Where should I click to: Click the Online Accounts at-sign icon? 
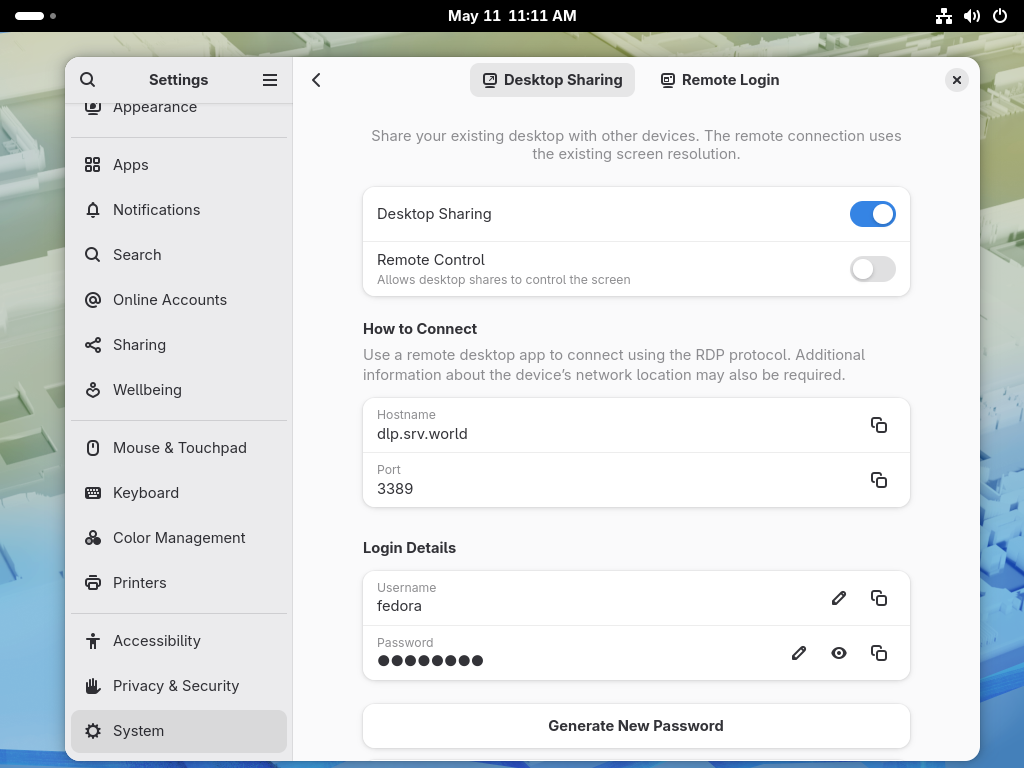point(93,300)
